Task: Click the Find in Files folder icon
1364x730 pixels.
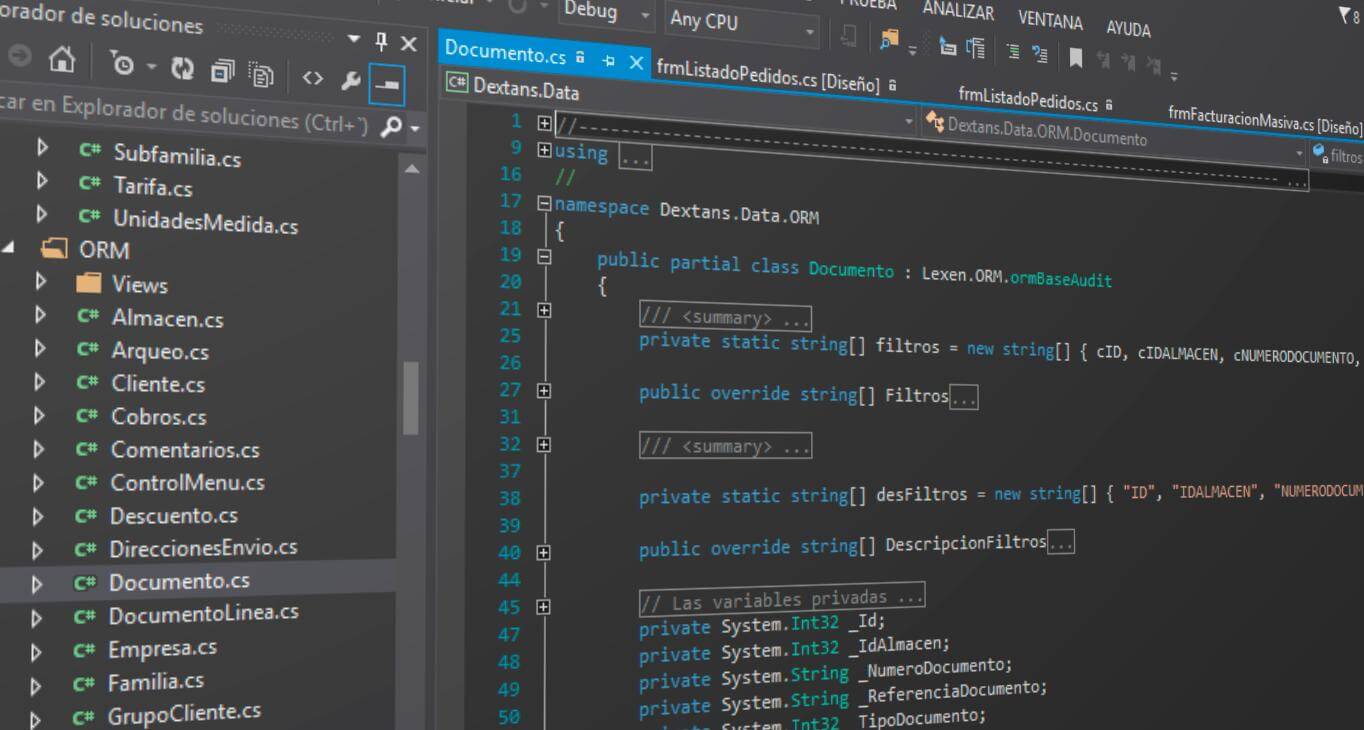Action: tap(888, 38)
